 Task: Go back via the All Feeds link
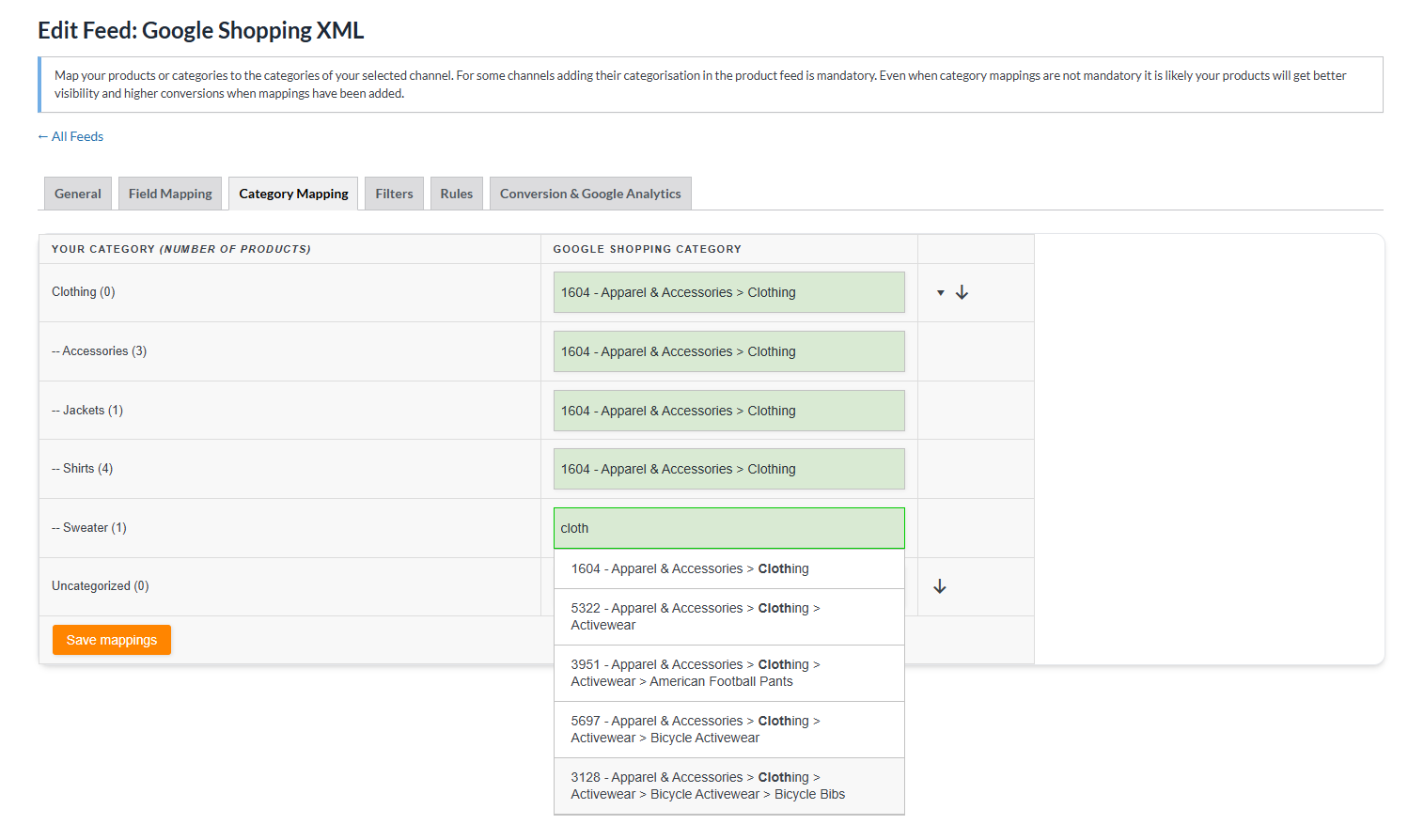pyautogui.click(x=70, y=136)
